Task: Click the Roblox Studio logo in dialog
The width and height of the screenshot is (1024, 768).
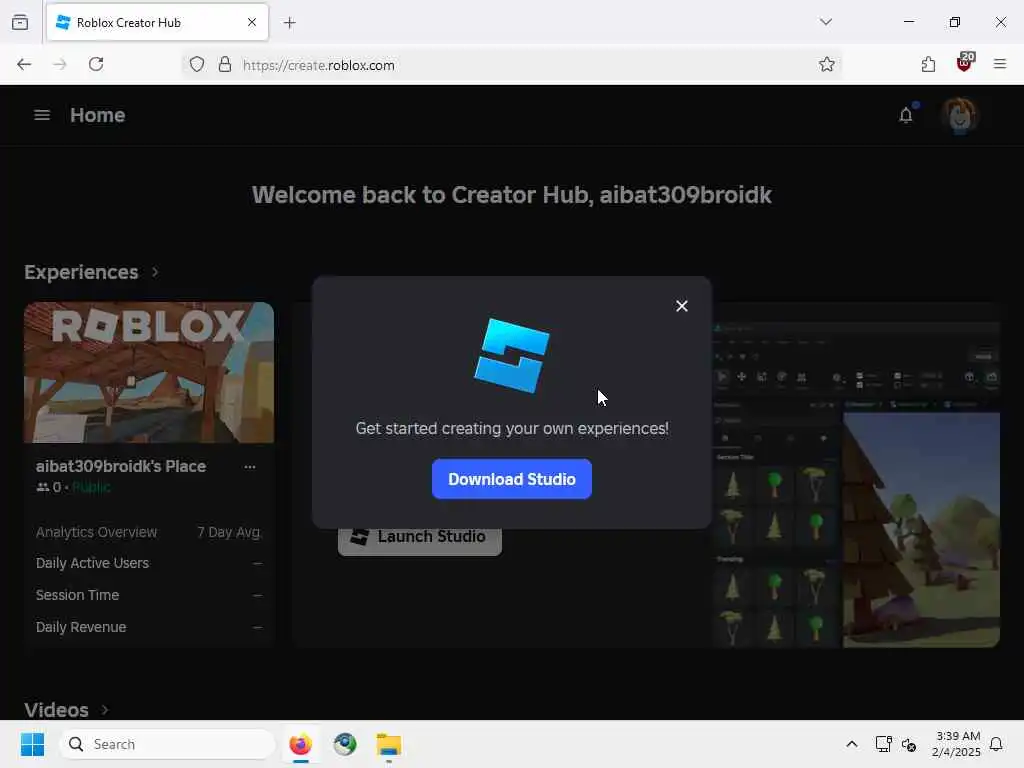Action: (511, 355)
